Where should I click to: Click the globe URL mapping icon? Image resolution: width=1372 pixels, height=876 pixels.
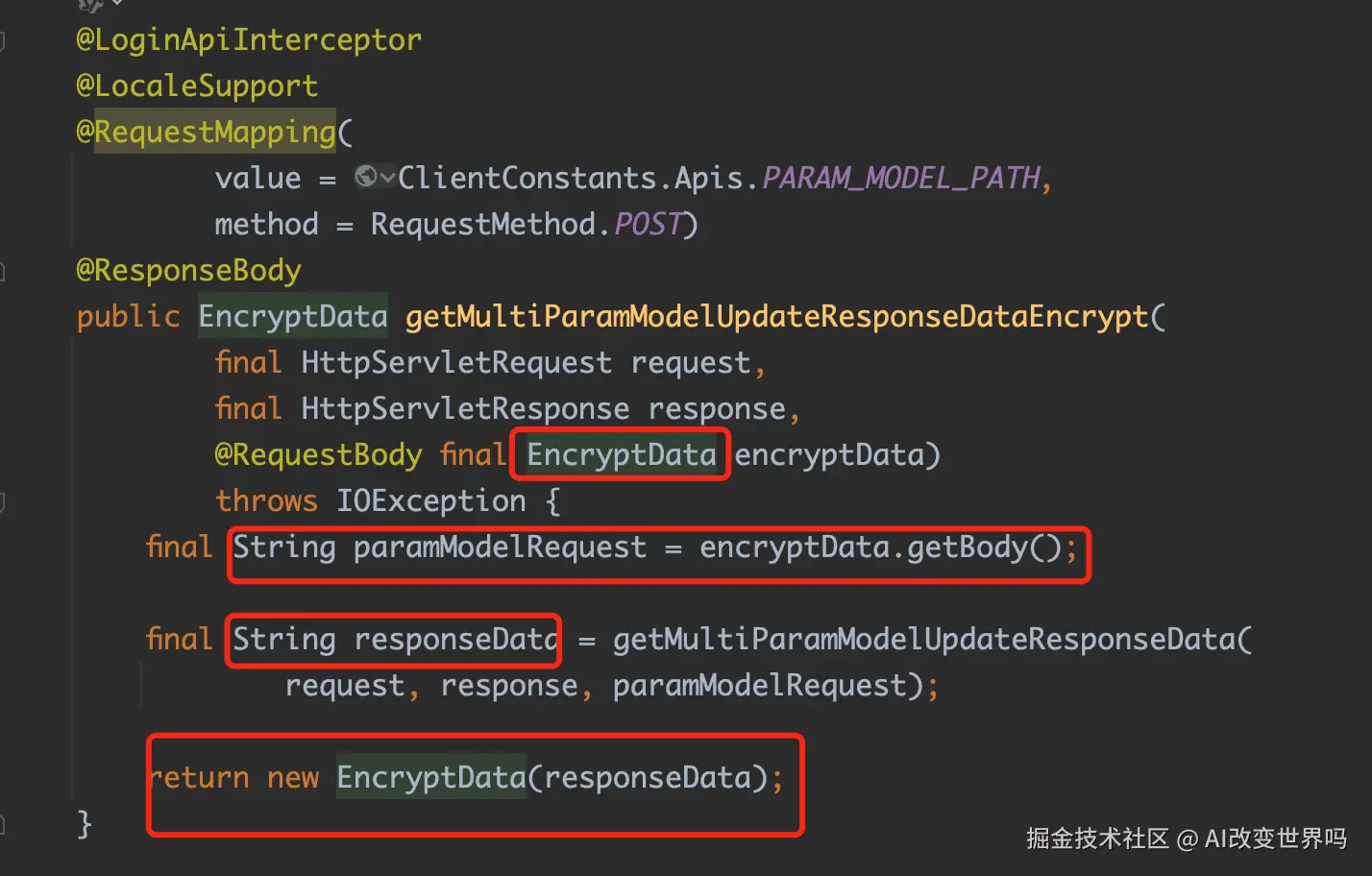(365, 176)
